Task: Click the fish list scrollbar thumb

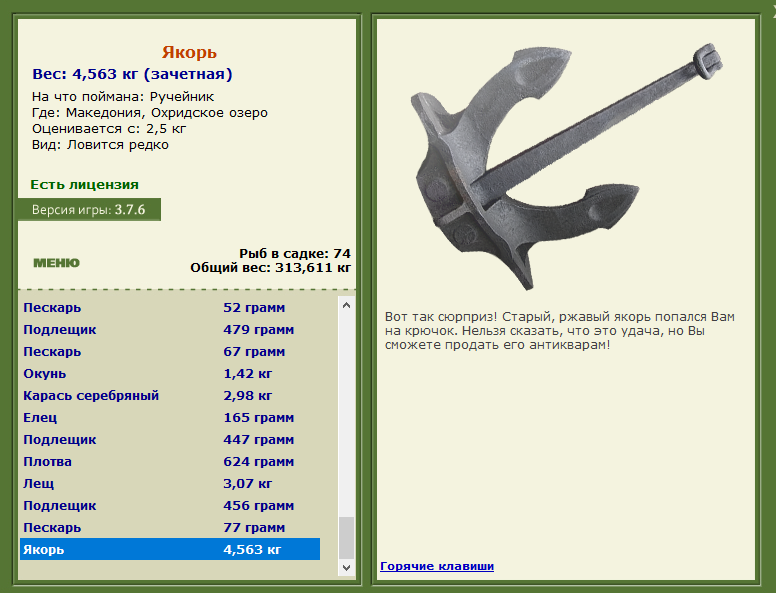Action: (346, 538)
